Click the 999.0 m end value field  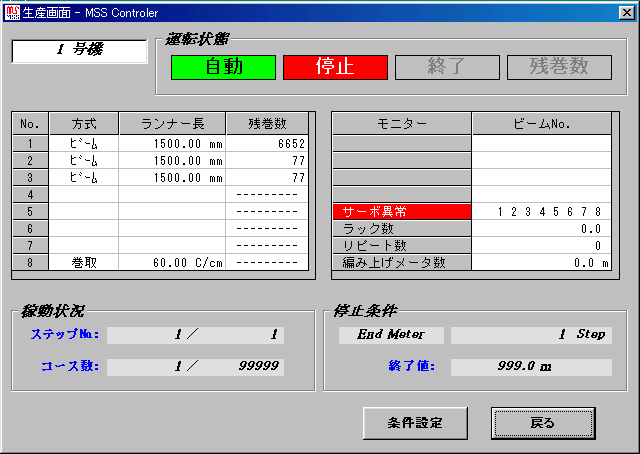[531, 367]
